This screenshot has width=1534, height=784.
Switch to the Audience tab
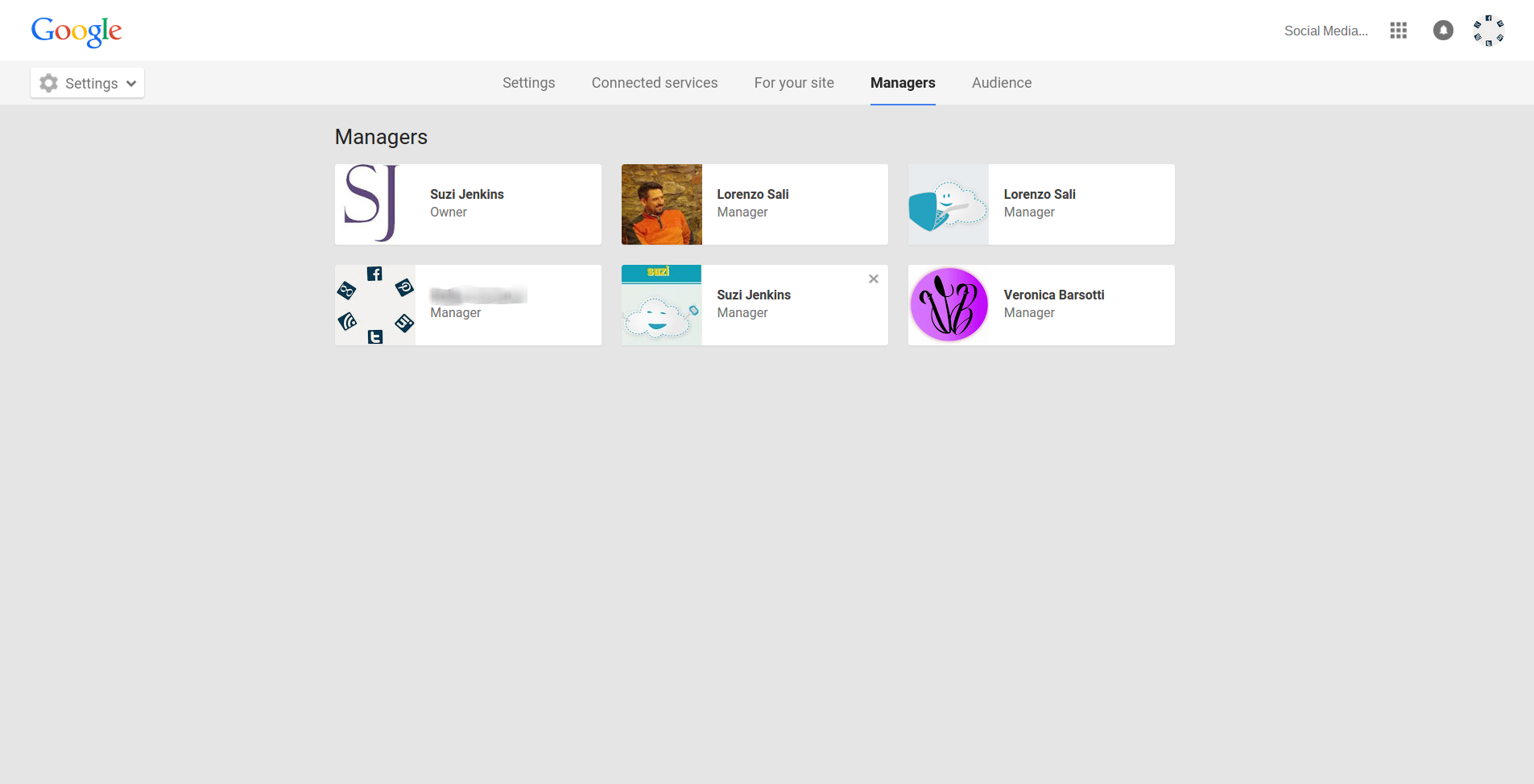pos(1001,83)
